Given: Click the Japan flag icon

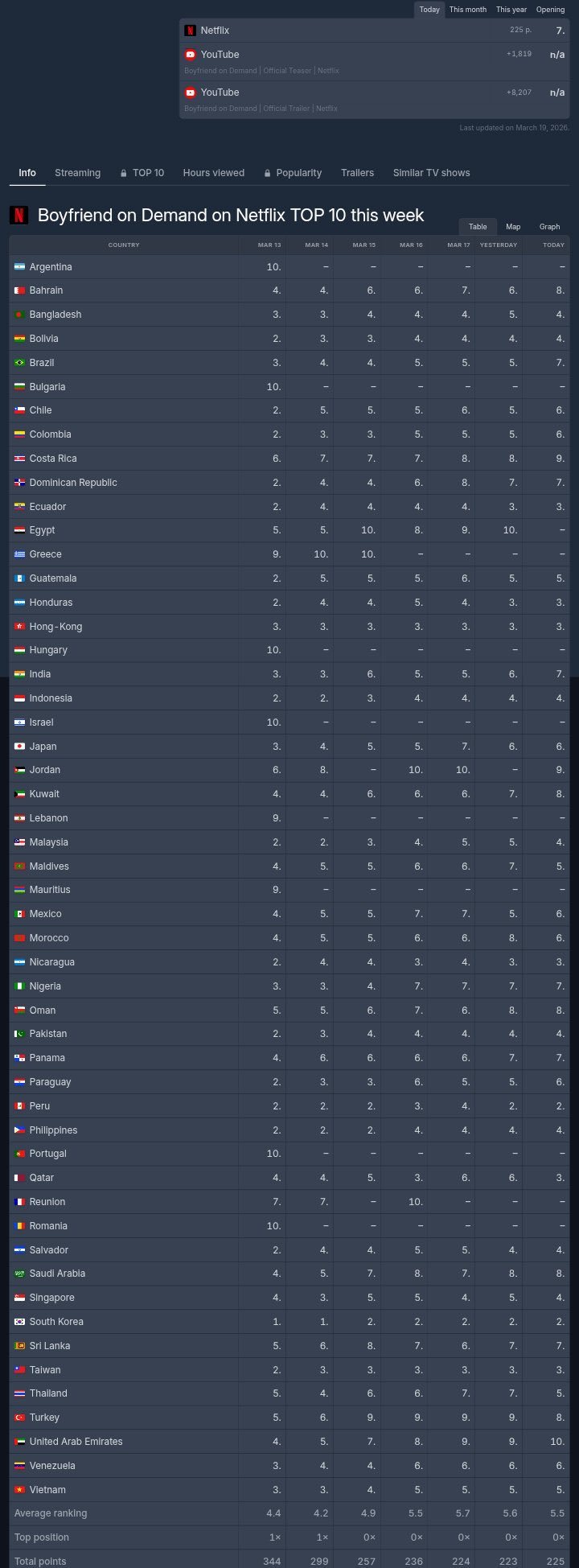Looking at the screenshot, I should [20, 747].
